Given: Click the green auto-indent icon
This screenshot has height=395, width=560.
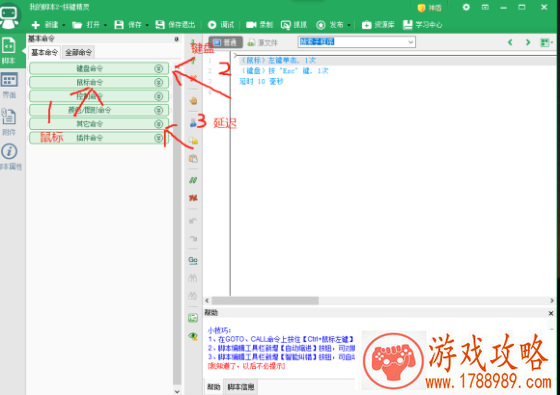Looking at the screenshot, I should [x=193, y=318].
